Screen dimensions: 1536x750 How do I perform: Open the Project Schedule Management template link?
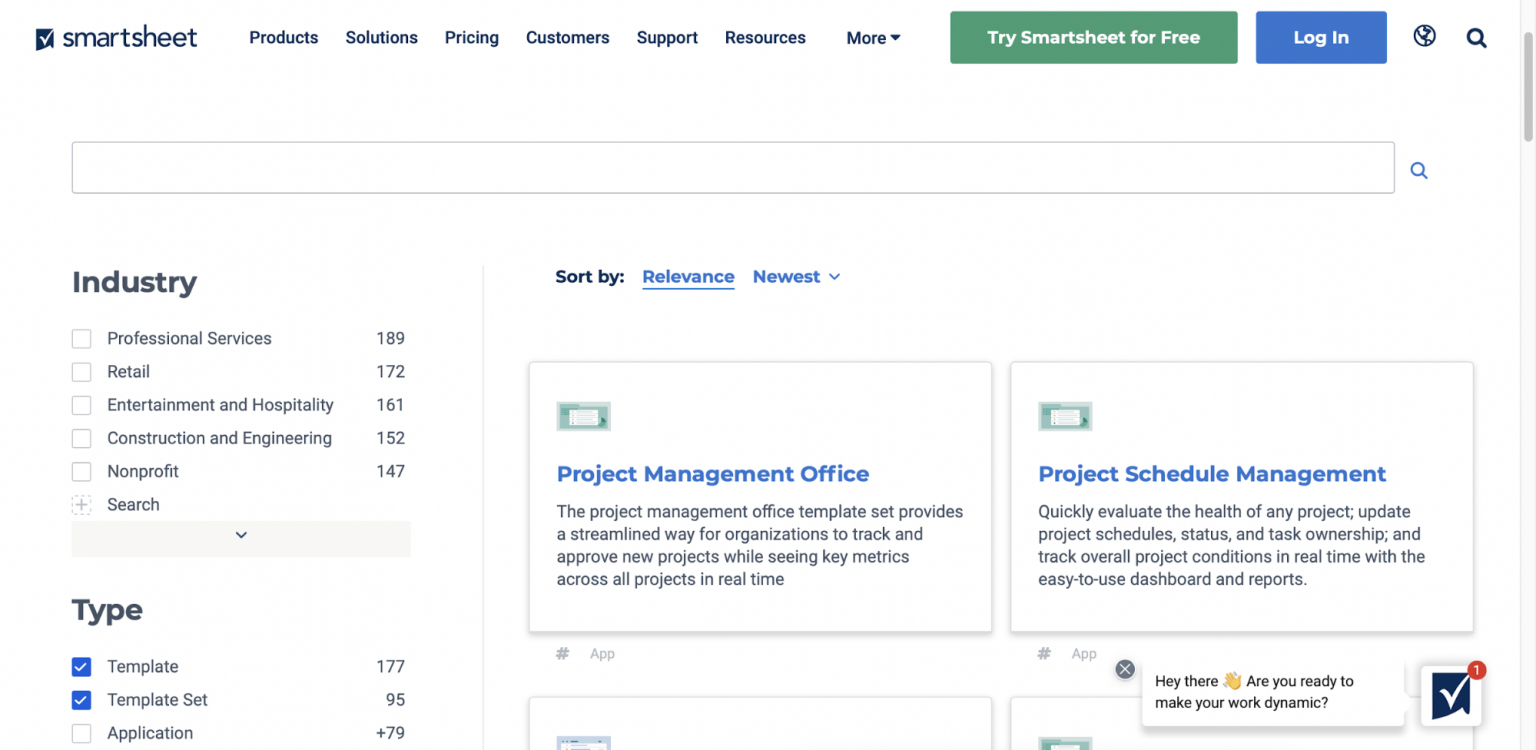(x=1211, y=473)
